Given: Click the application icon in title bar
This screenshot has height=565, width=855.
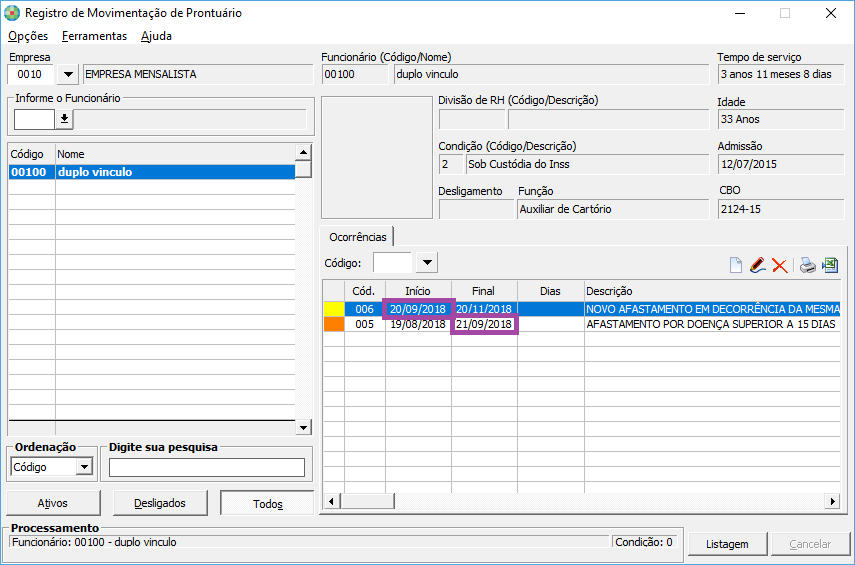Looking at the screenshot, I should point(11,13).
